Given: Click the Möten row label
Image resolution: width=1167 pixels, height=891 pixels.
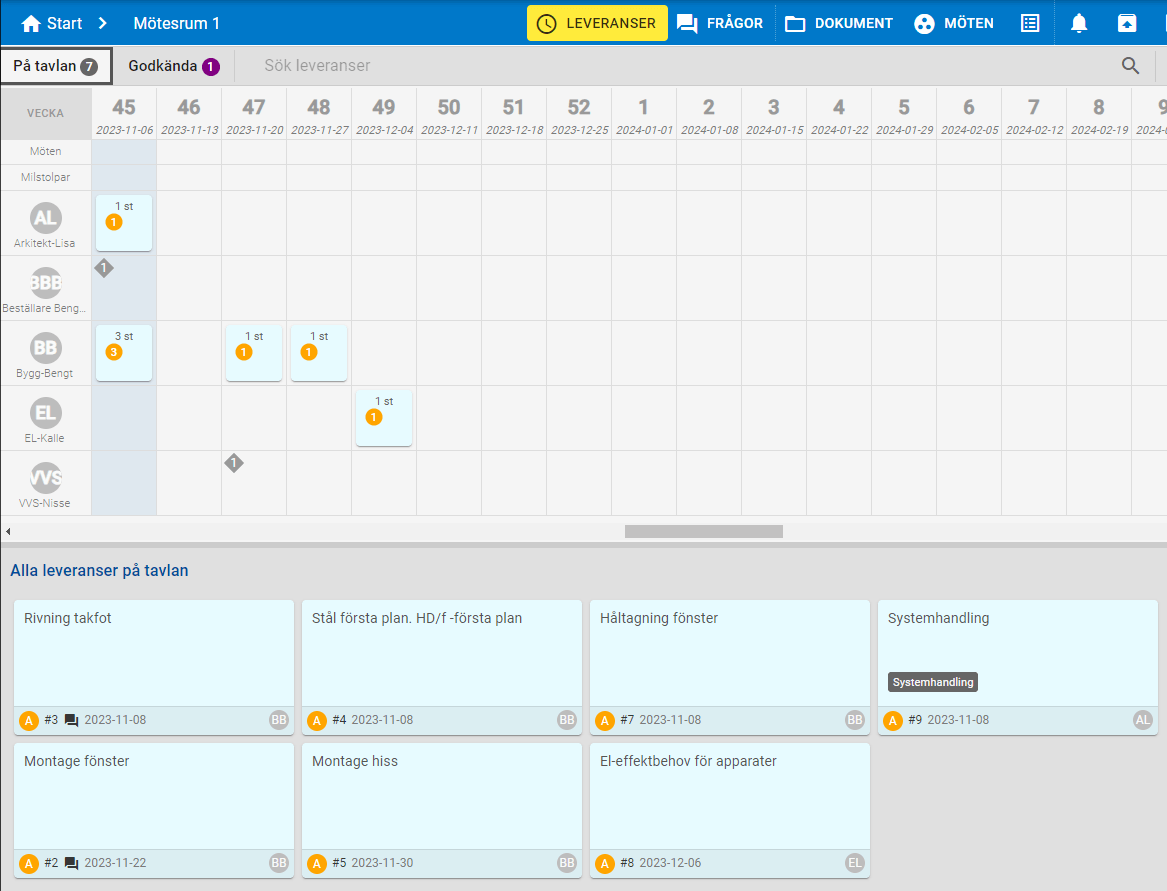Looking at the screenshot, I should pos(45,151).
